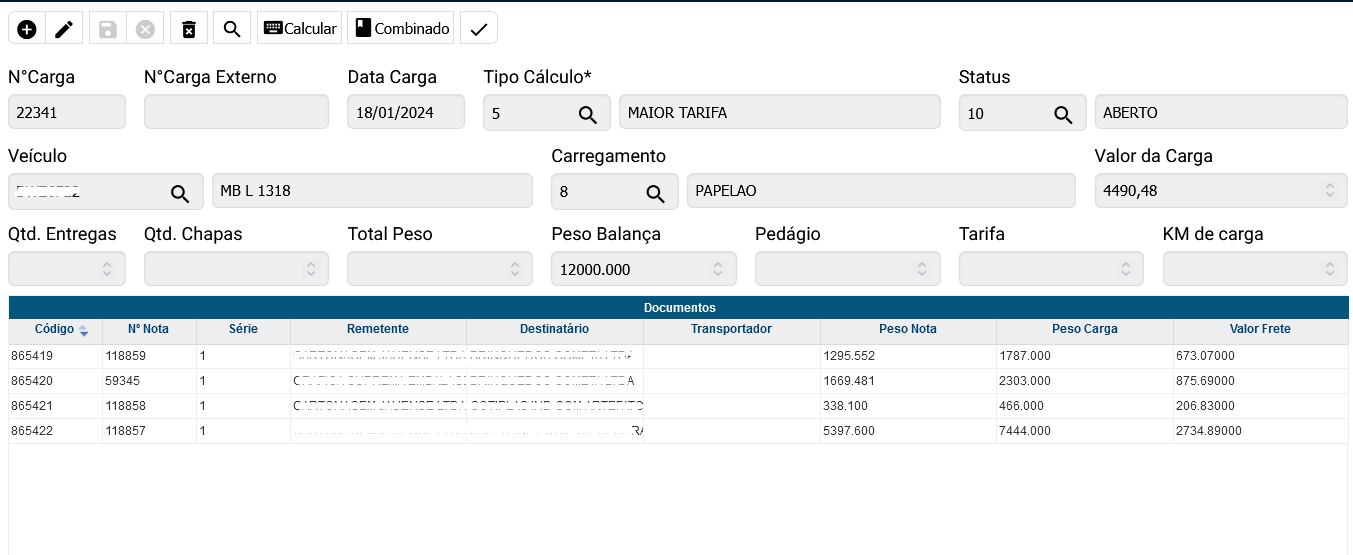The height and width of the screenshot is (555, 1353).
Task: Click the edit pencil icon
Action: (64, 29)
